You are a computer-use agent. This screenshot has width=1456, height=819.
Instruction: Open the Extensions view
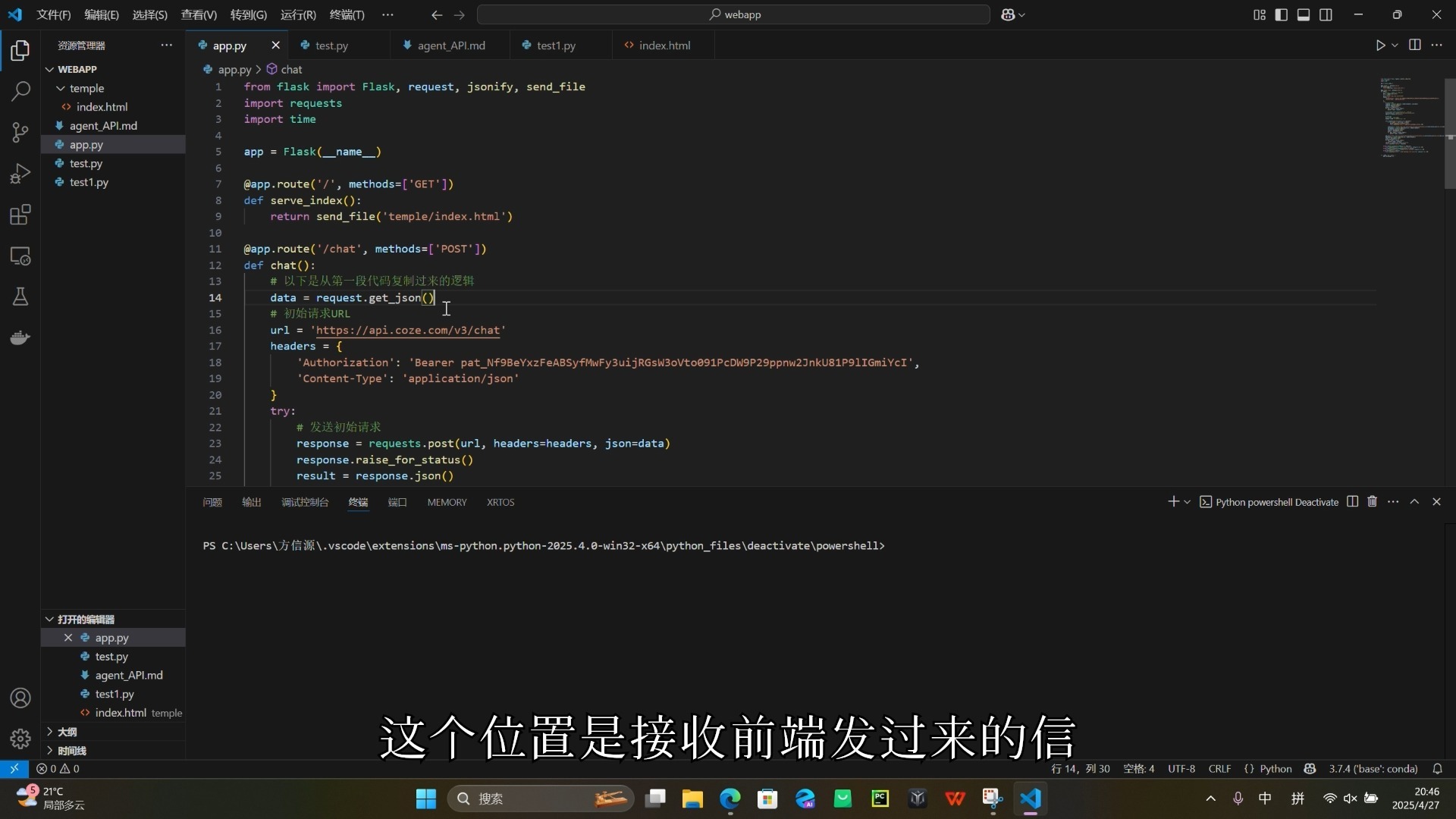click(20, 215)
